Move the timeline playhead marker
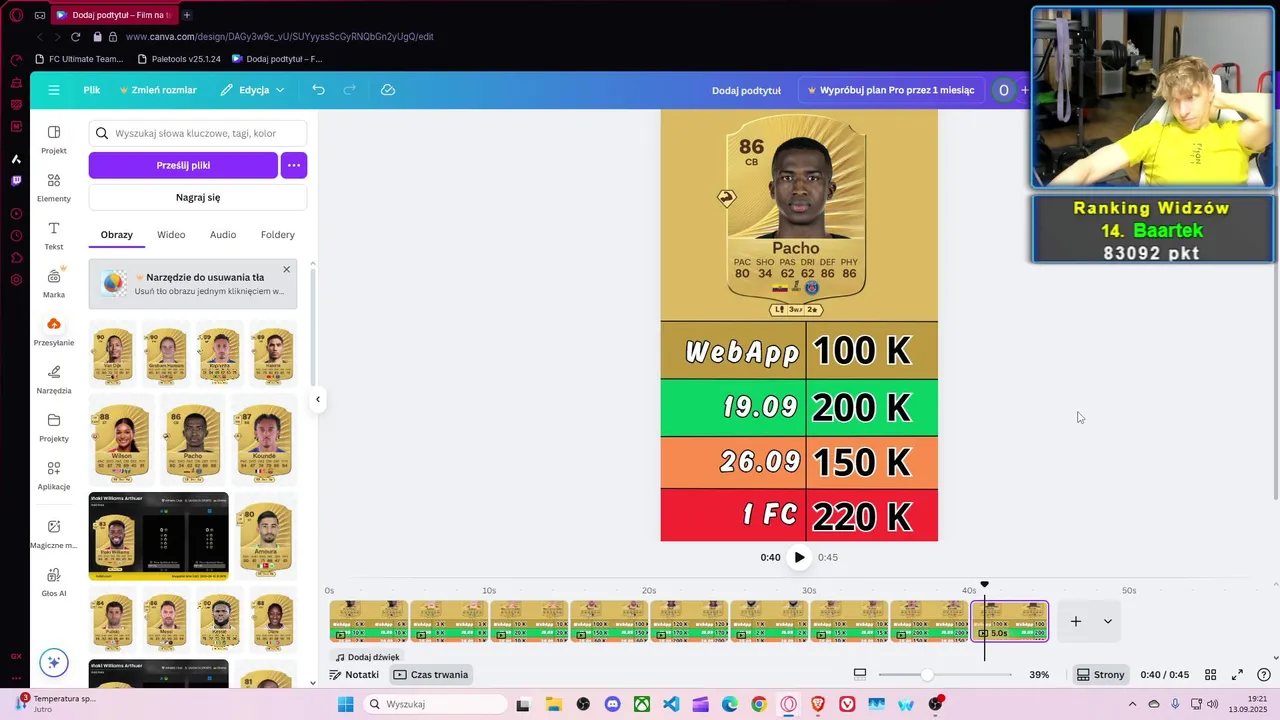Screen dimensions: 1280x720 (x=984, y=585)
